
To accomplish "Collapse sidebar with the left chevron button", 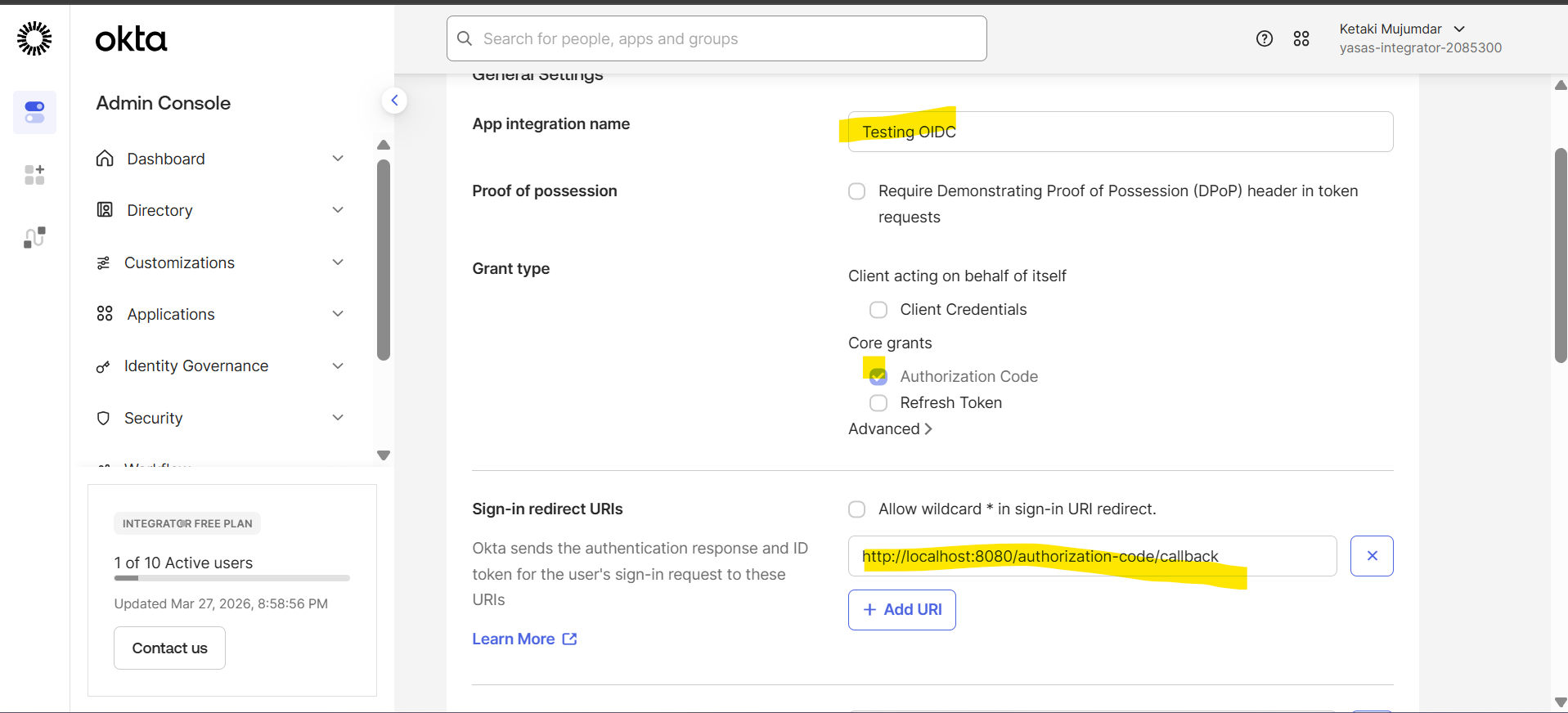I will click(x=394, y=101).
